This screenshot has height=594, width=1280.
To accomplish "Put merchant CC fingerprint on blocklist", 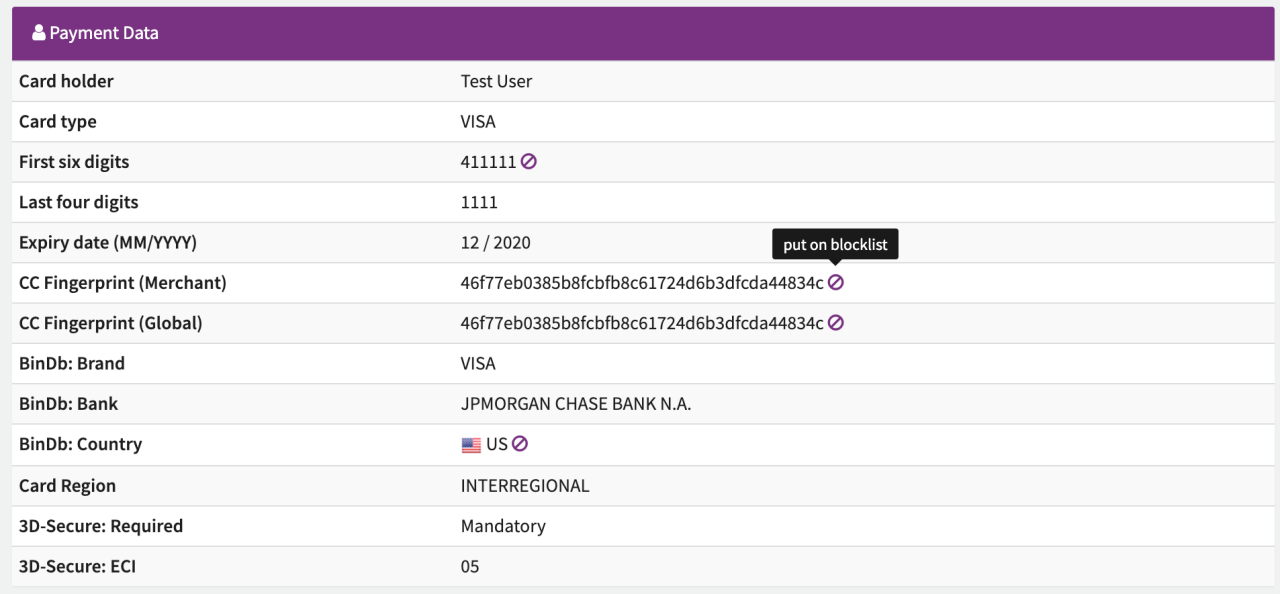I will 836,282.
